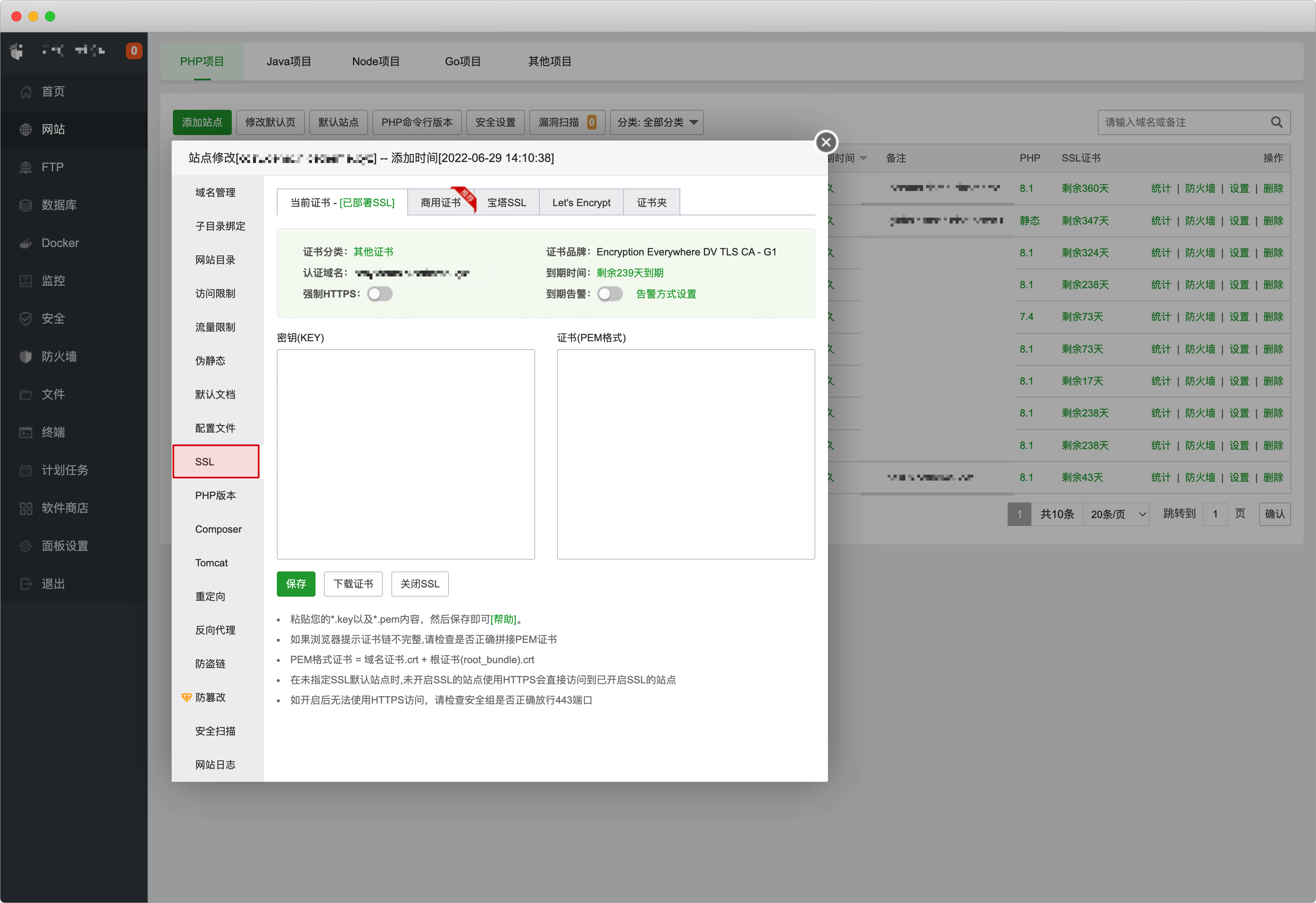Click the orange 0 badge on 漏洞扫描

(x=591, y=122)
